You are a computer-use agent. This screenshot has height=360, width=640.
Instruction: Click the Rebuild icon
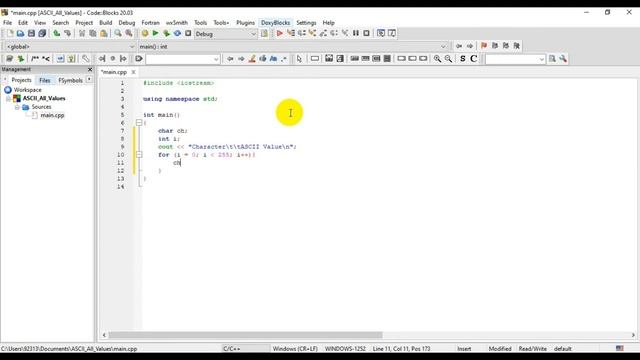coord(177,33)
